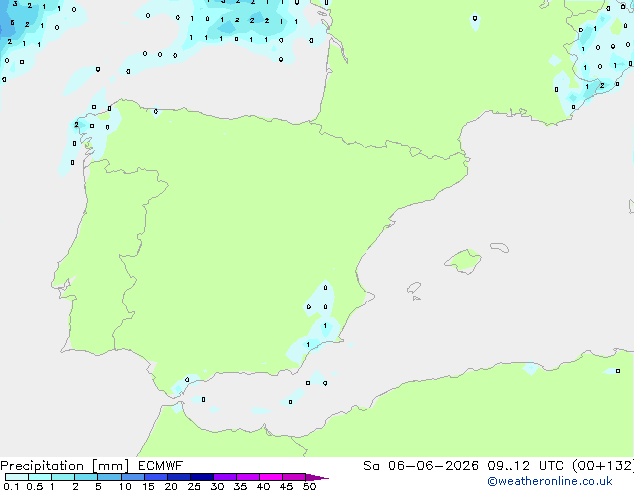Select legend swatch between 40 and 45
This screenshot has height=490, width=634.
[271, 477]
